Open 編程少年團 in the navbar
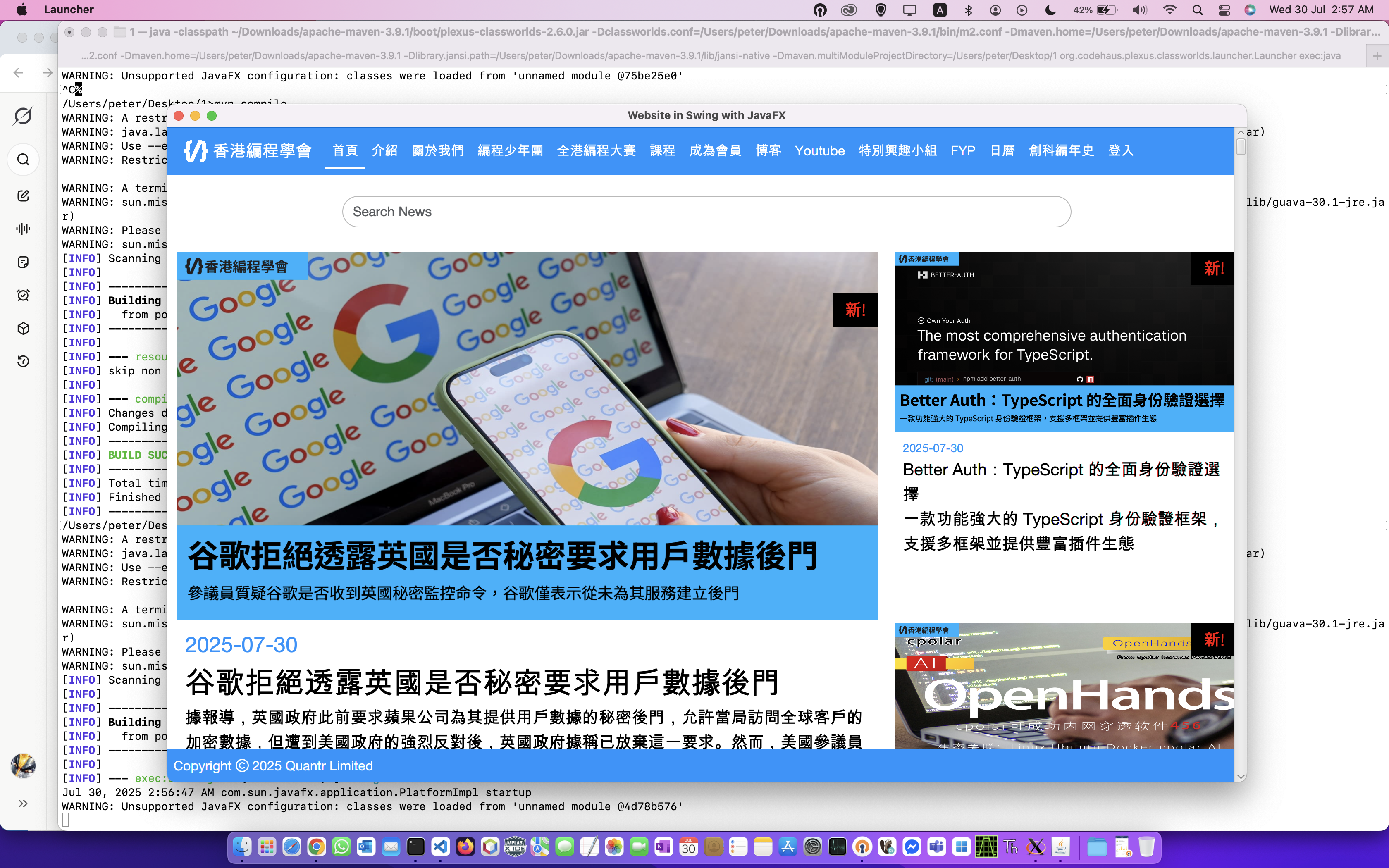This screenshot has width=1389, height=868. [510, 150]
